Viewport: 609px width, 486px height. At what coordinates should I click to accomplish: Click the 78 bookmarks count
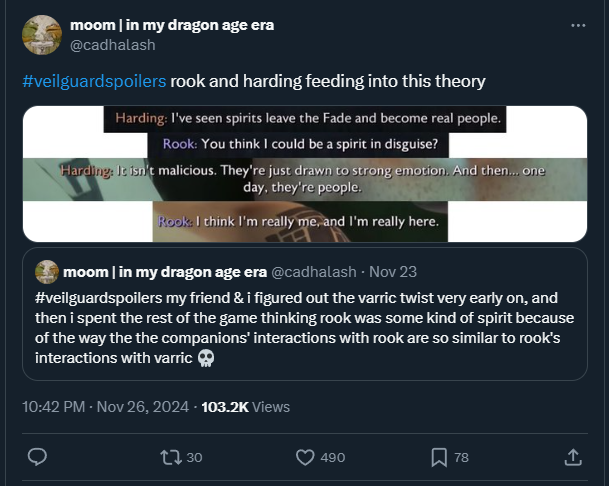pos(461,457)
